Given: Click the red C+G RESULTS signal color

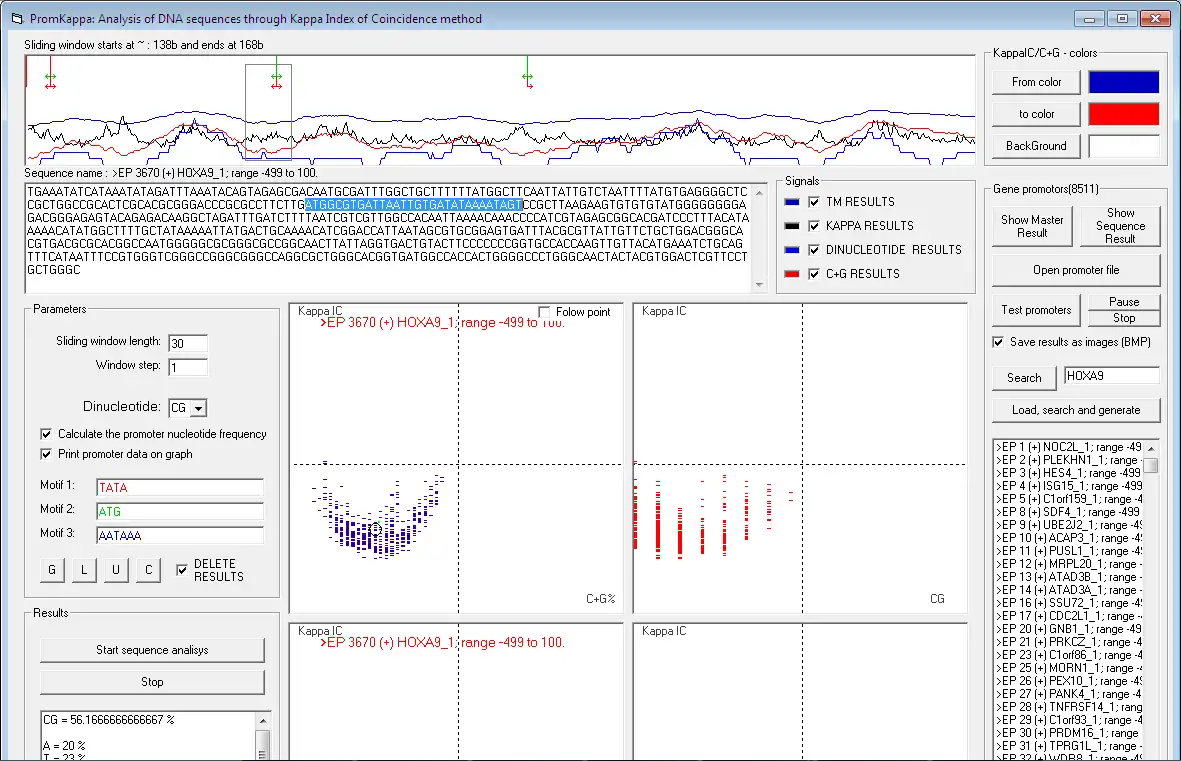Looking at the screenshot, I should click(x=792, y=274).
